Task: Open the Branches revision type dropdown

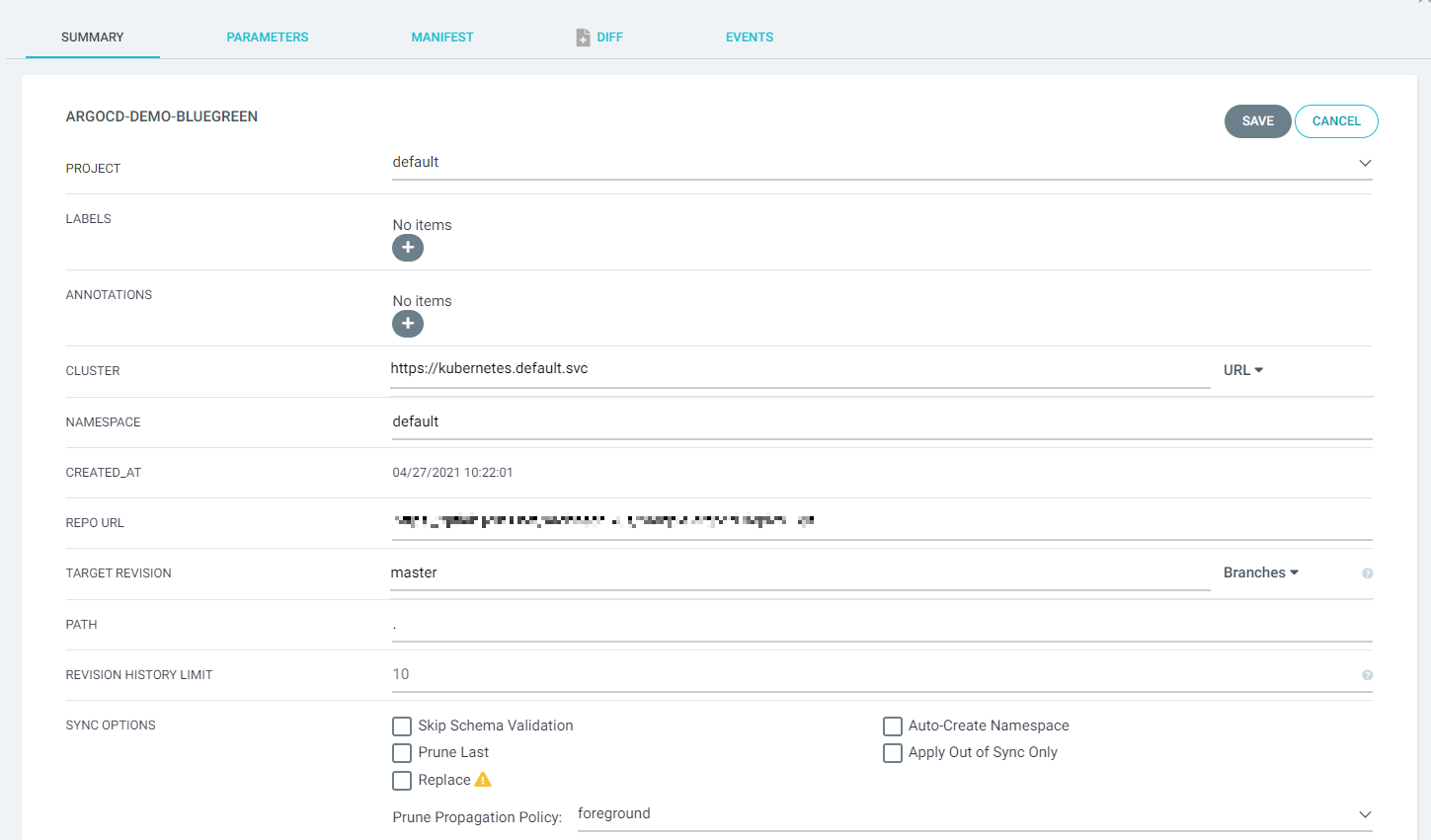Action: (x=1261, y=573)
